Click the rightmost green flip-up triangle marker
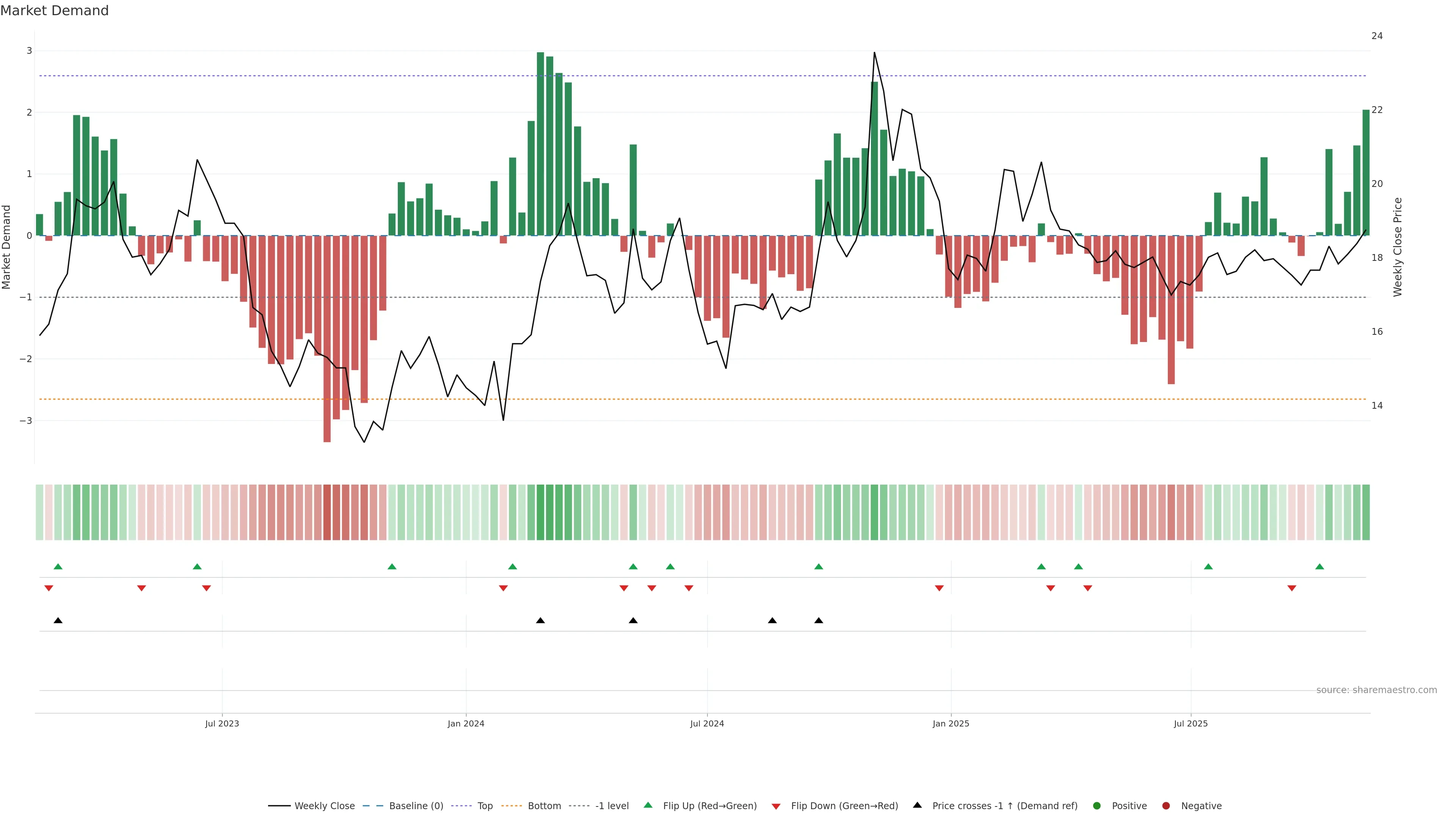Viewport: 1456px width, 819px height. click(1320, 567)
